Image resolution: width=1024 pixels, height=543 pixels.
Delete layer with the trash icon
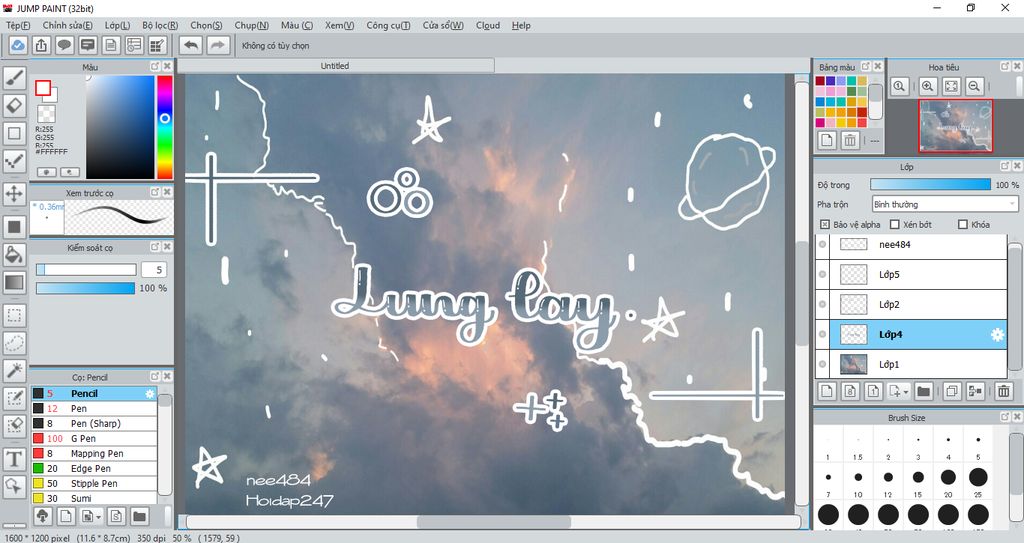[1004, 391]
